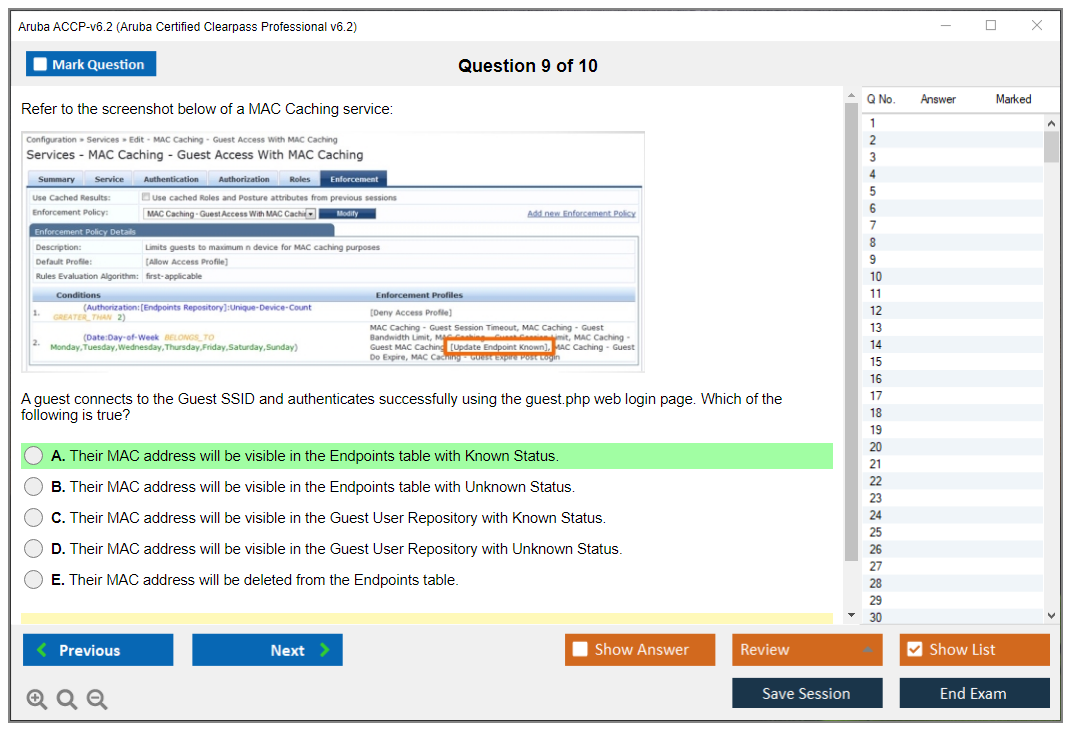
Task: Go to the Next question
Action: click(x=267, y=650)
